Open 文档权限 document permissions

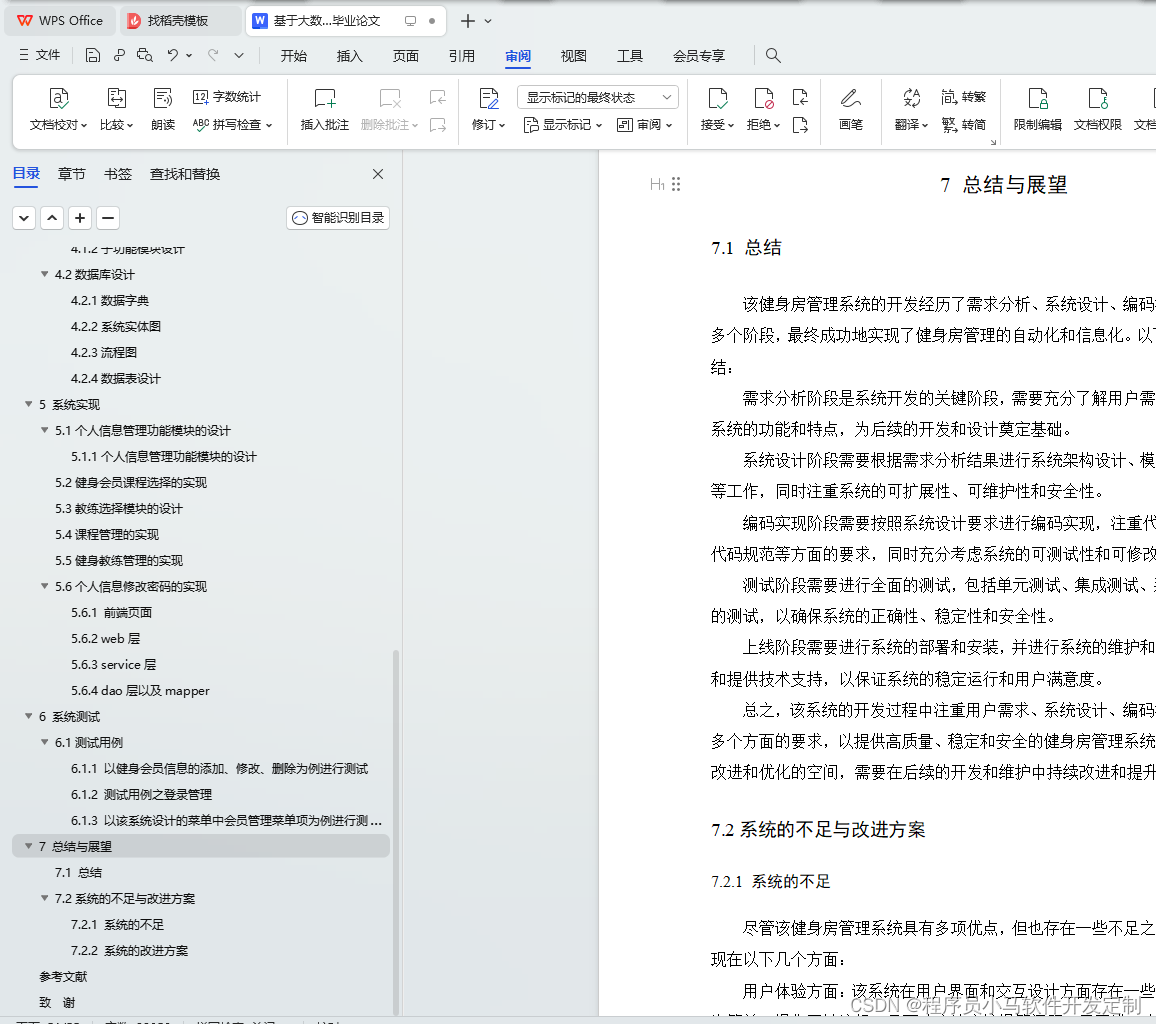(1097, 109)
